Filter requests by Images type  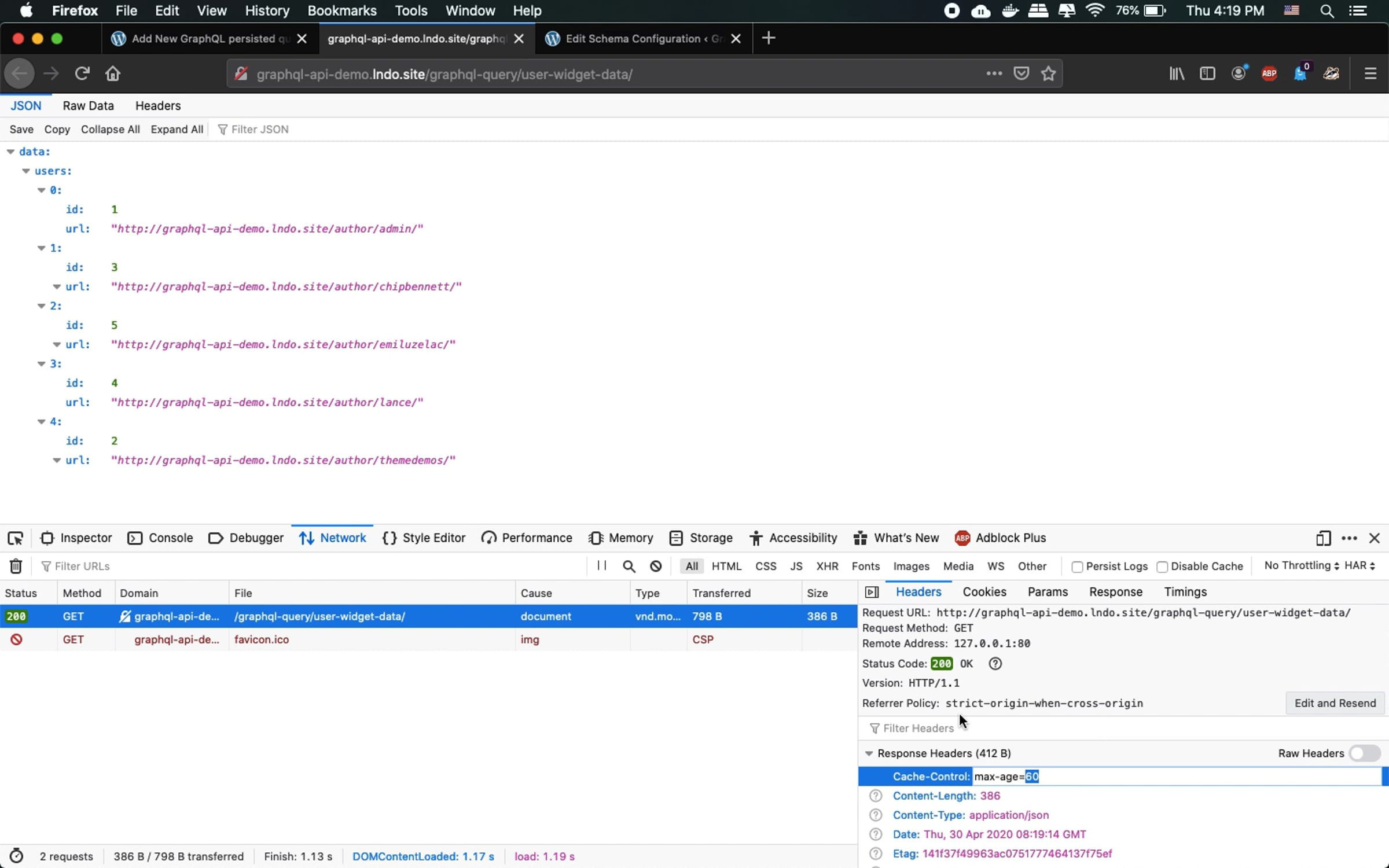coord(911,566)
